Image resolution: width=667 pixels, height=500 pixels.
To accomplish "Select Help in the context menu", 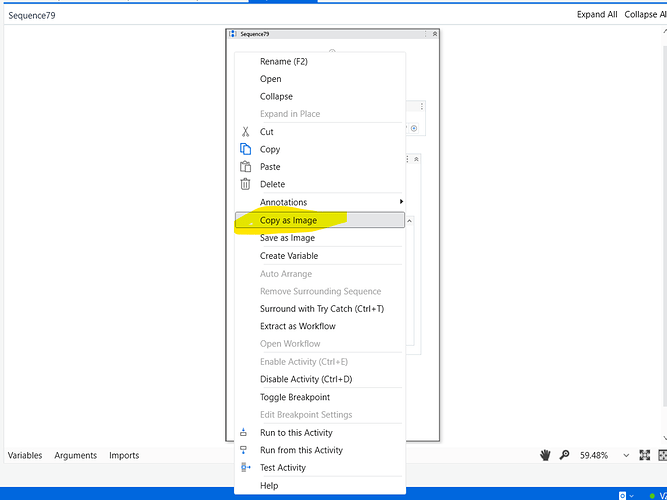I will (269, 485).
